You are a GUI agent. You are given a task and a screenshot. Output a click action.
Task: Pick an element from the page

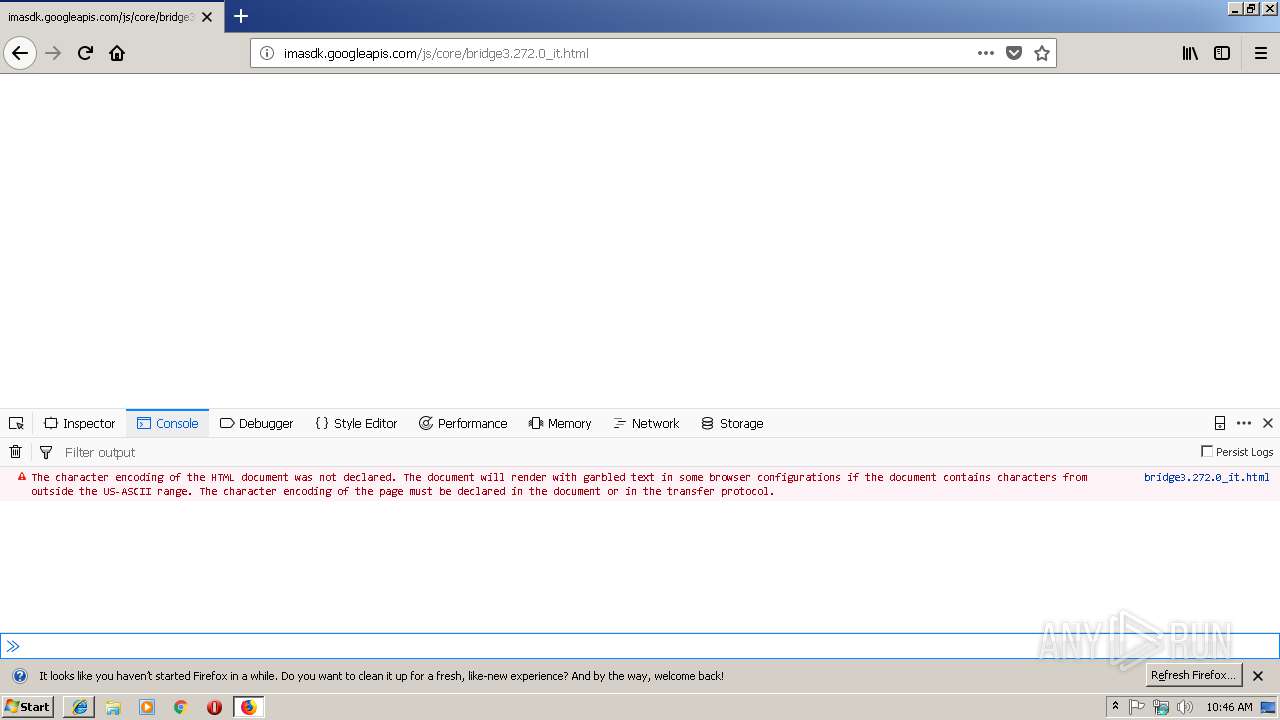pyautogui.click(x=16, y=423)
